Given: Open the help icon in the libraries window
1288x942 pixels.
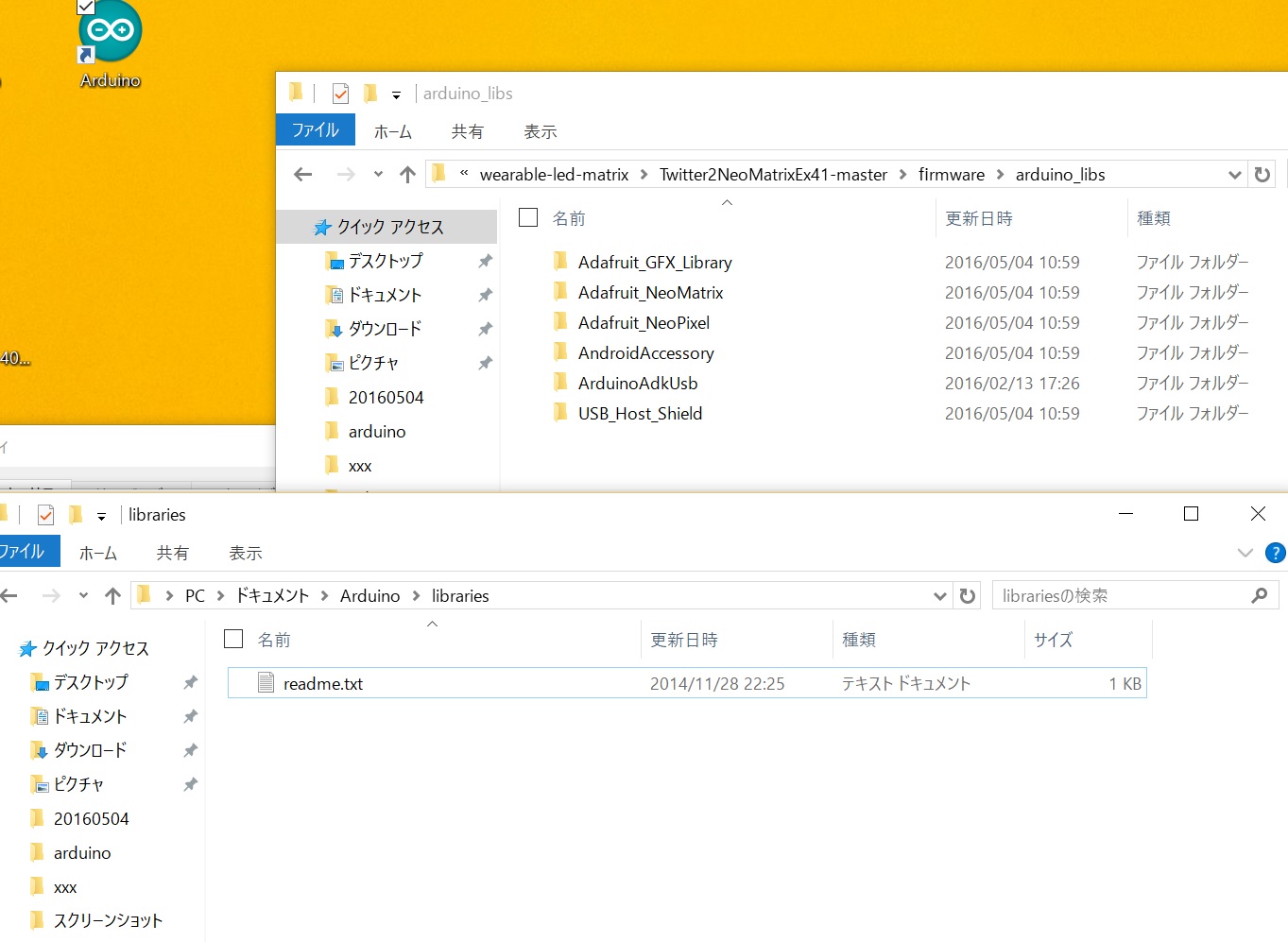Looking at the screenshot, I should [x=1275, y=554].
